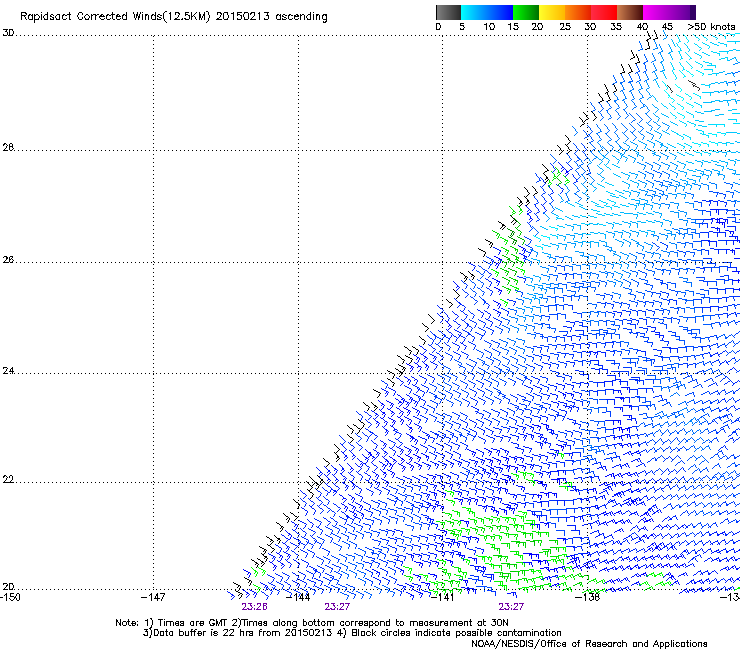The height and width of the screenshot is (650, 740).
Task: Click the '>50 knots' legend label
Action: pyautogui.click(x=711, y=27)
